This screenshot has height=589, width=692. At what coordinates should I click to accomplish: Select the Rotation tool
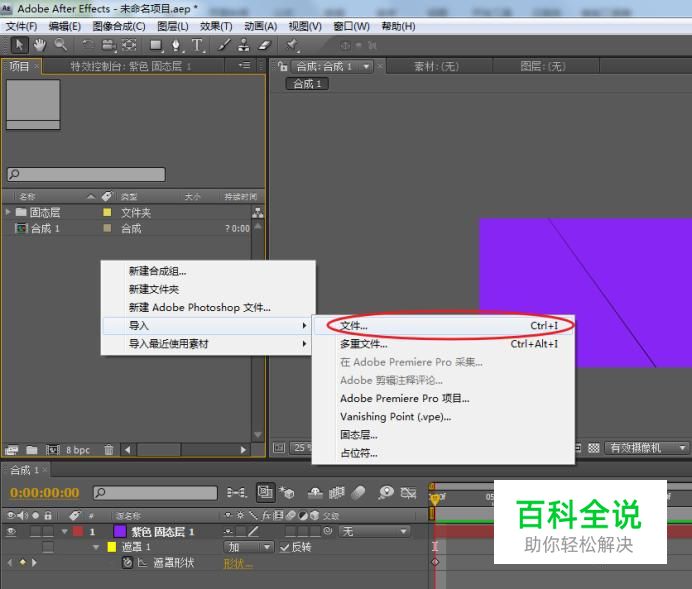(x=88, y=45)
